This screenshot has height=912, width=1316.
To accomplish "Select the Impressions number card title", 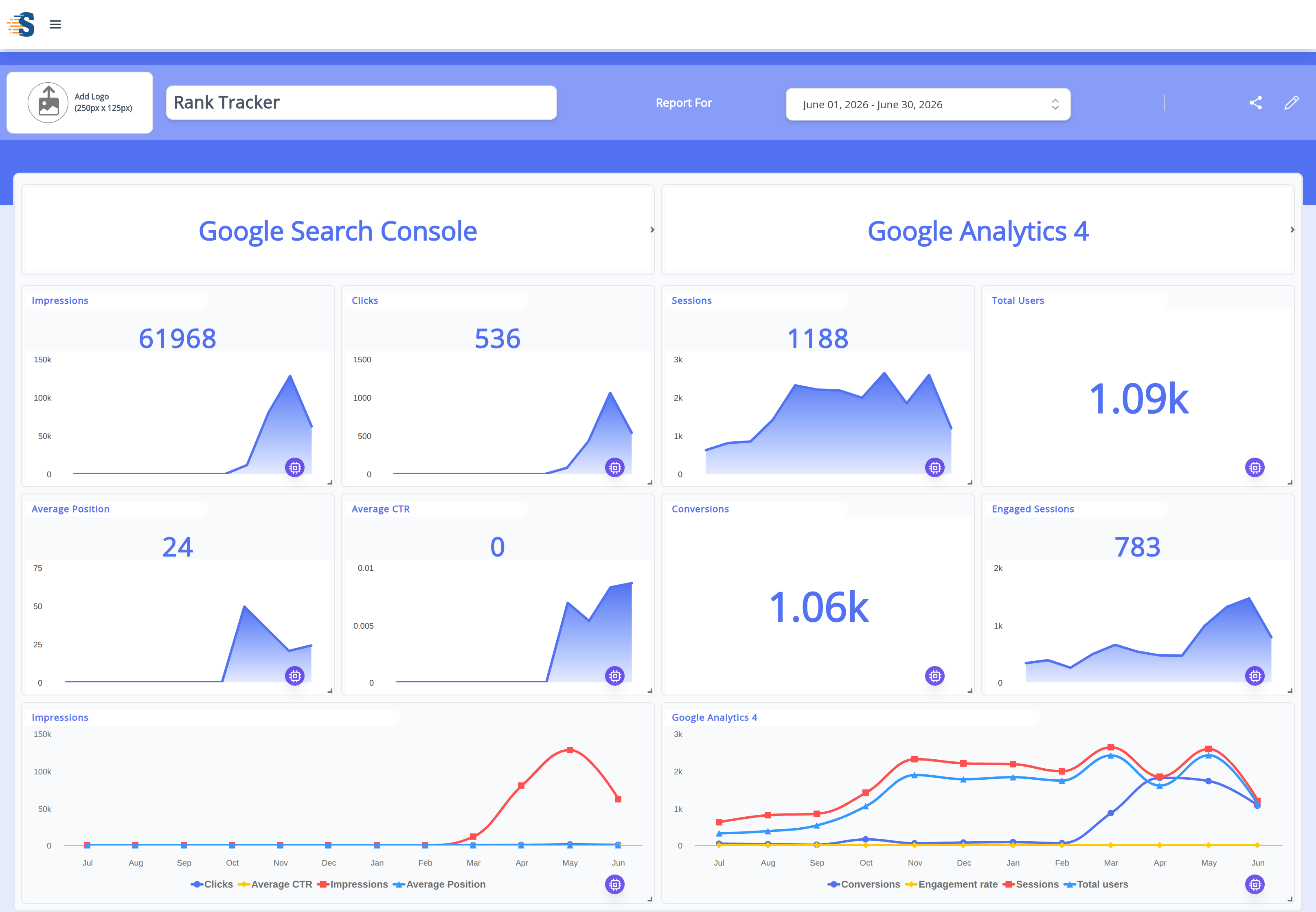I will coord(60,300).
